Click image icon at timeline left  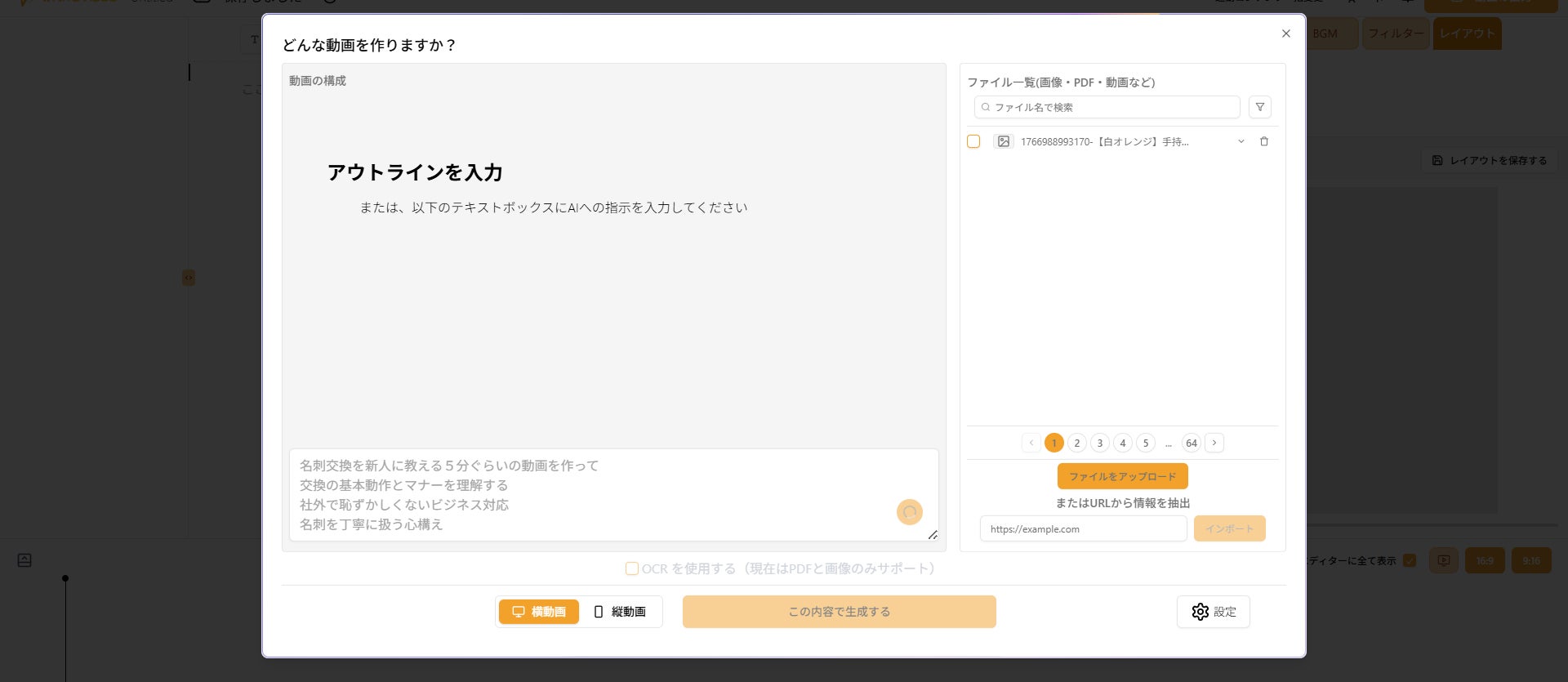[24, 560]
